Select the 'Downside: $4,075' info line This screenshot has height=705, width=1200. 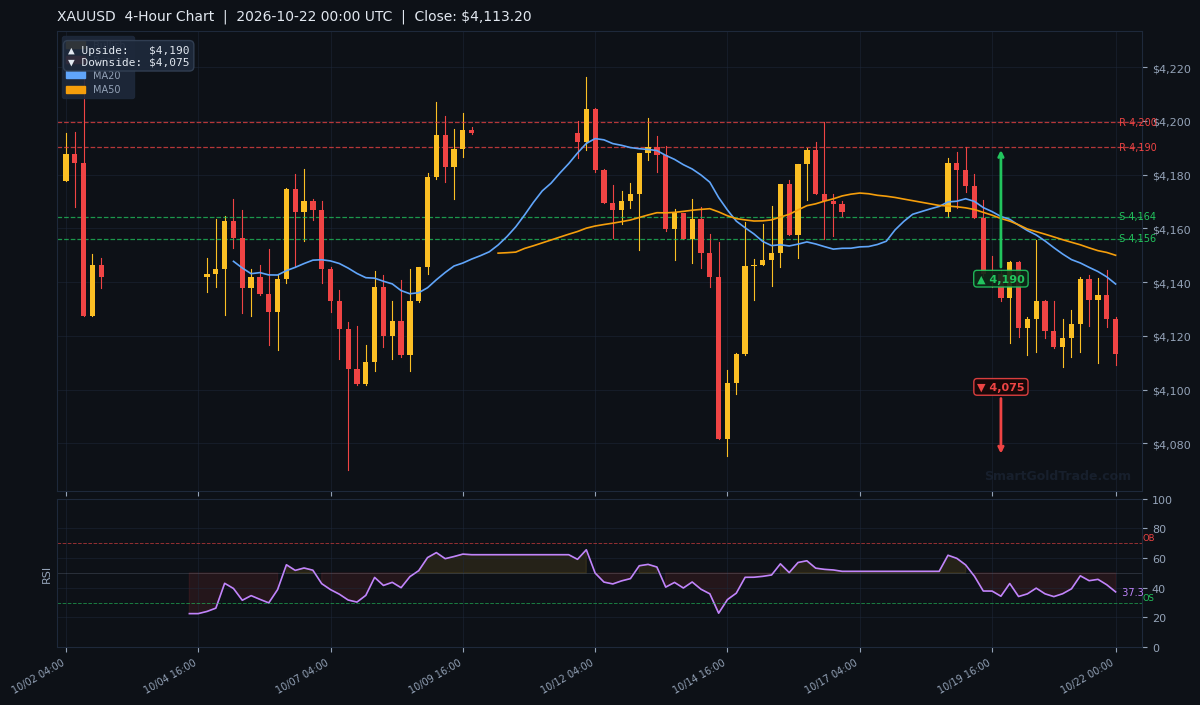pyautogui.click(x=128, y=62)
